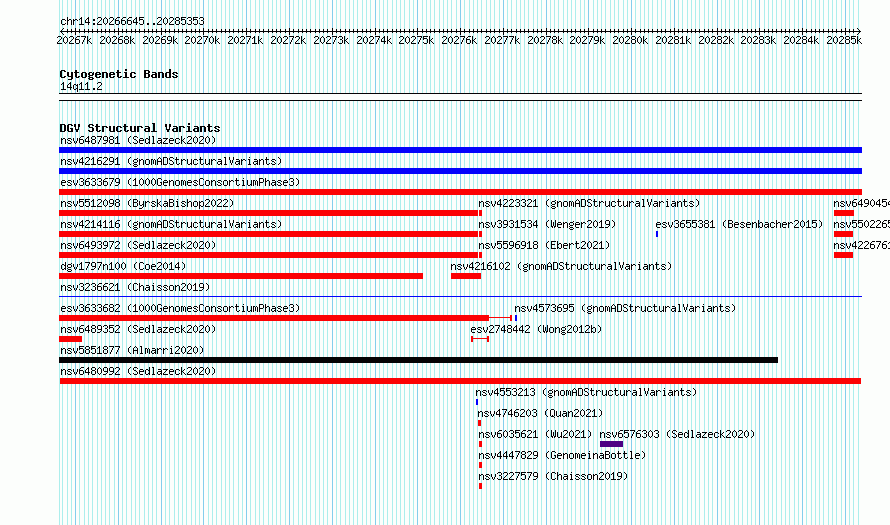Click the 20270k ruler position
This screenshot has width=890, height=525.
[202, 40]
